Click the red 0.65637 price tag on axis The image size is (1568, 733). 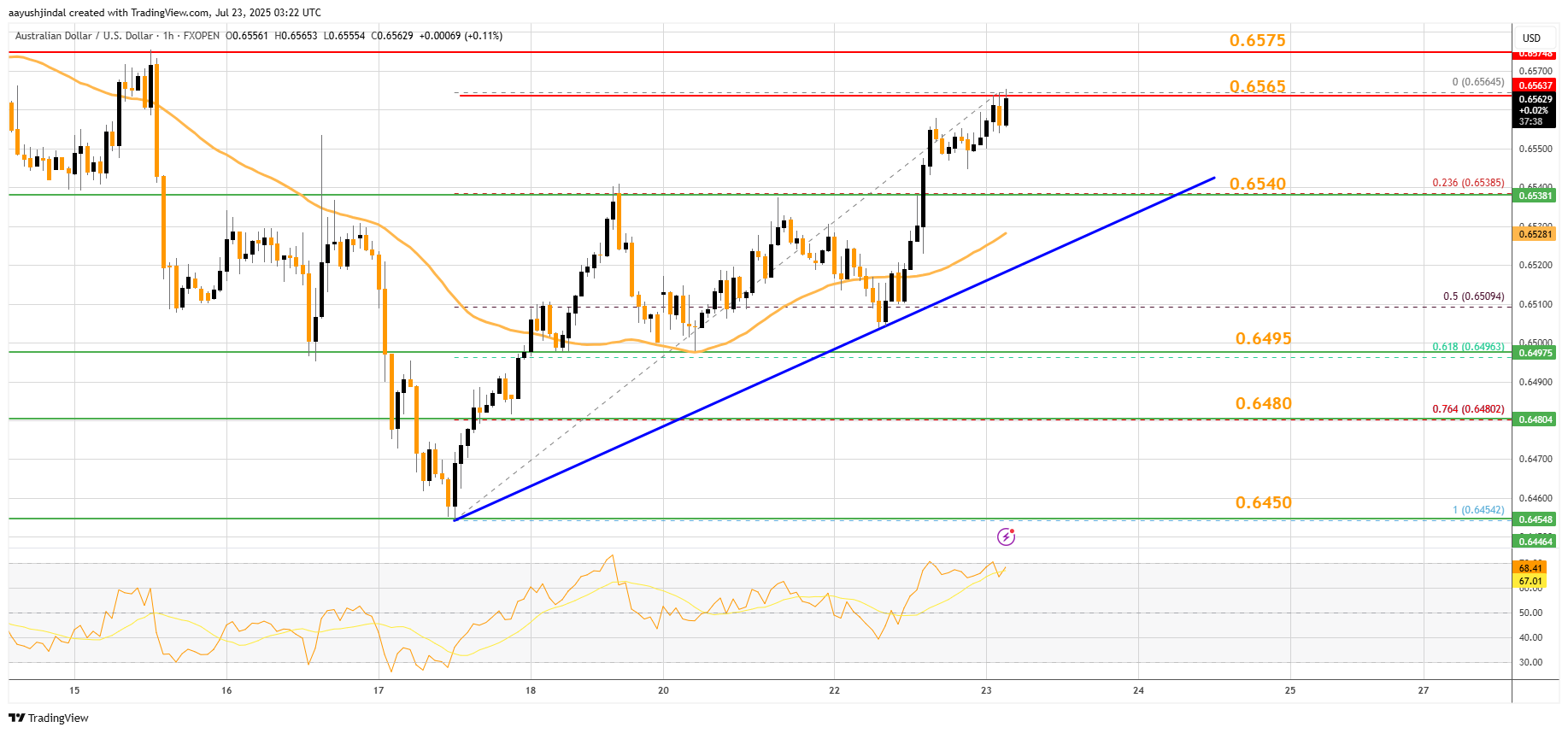tap(1536, 85)
